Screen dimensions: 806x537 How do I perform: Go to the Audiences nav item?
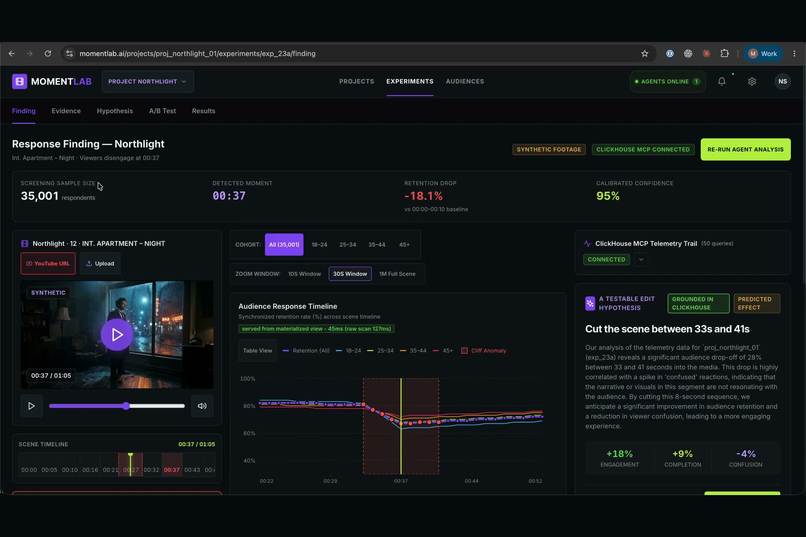click(x=465, y=81)
